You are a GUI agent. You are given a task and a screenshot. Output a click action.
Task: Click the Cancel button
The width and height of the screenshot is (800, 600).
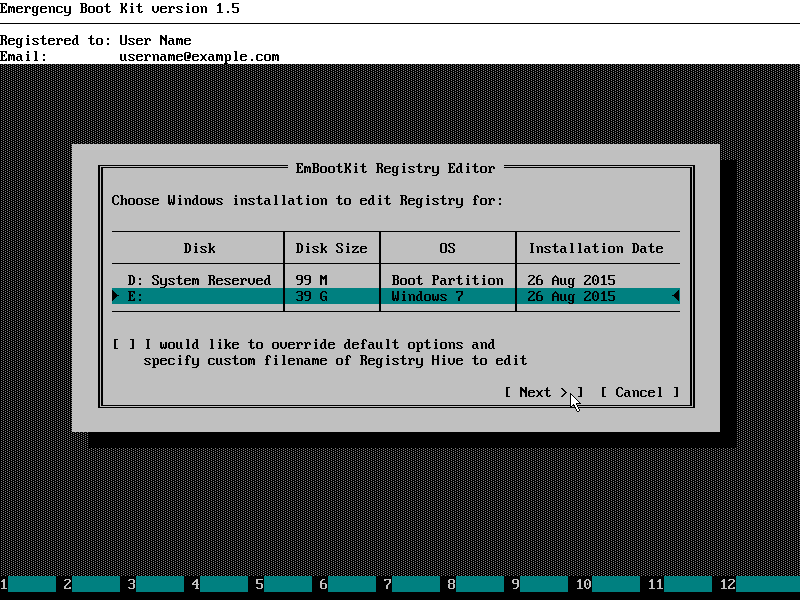[640, 392]
